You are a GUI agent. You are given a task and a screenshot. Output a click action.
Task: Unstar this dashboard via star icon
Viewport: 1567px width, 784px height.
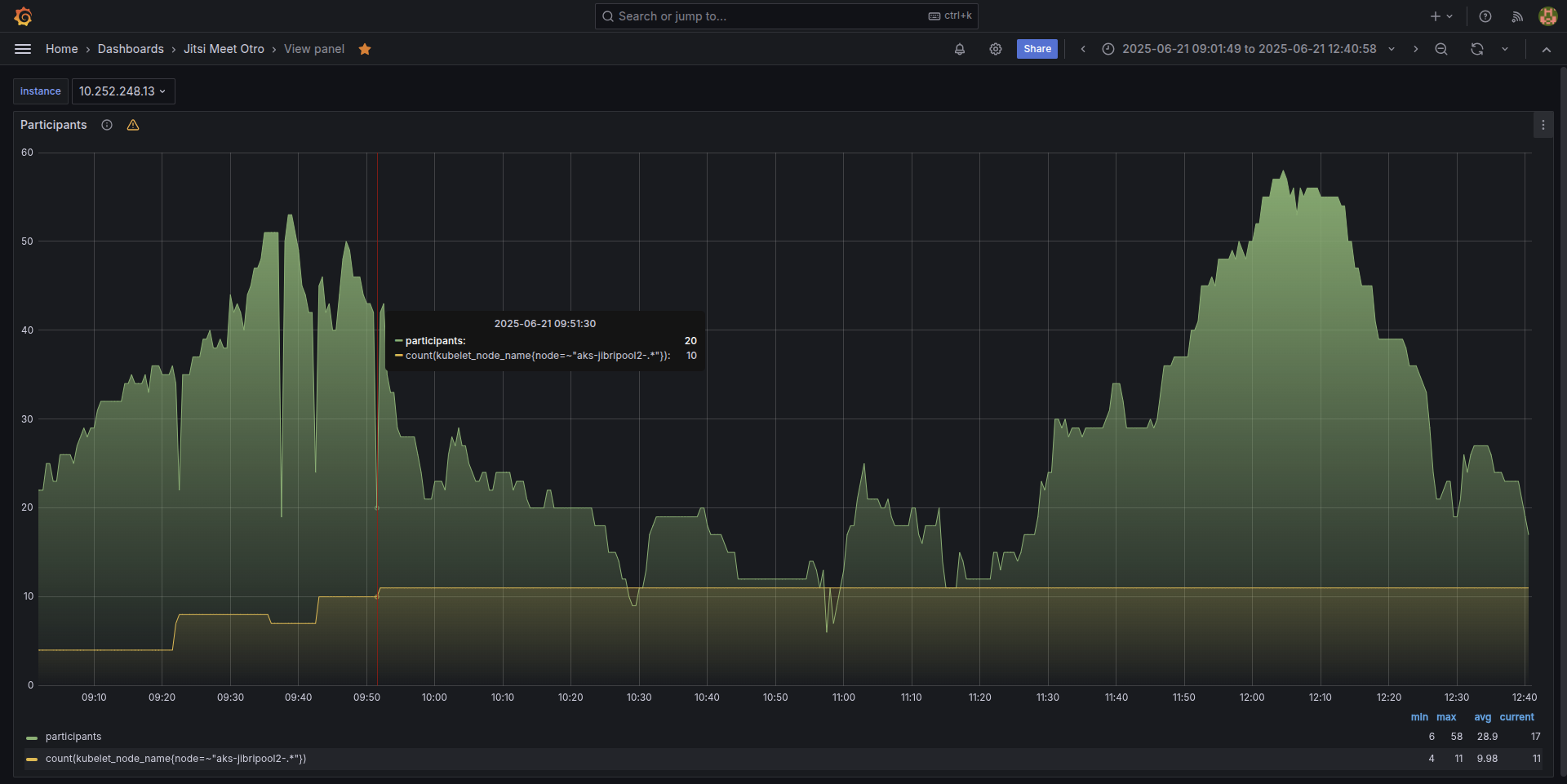point(365,49)
